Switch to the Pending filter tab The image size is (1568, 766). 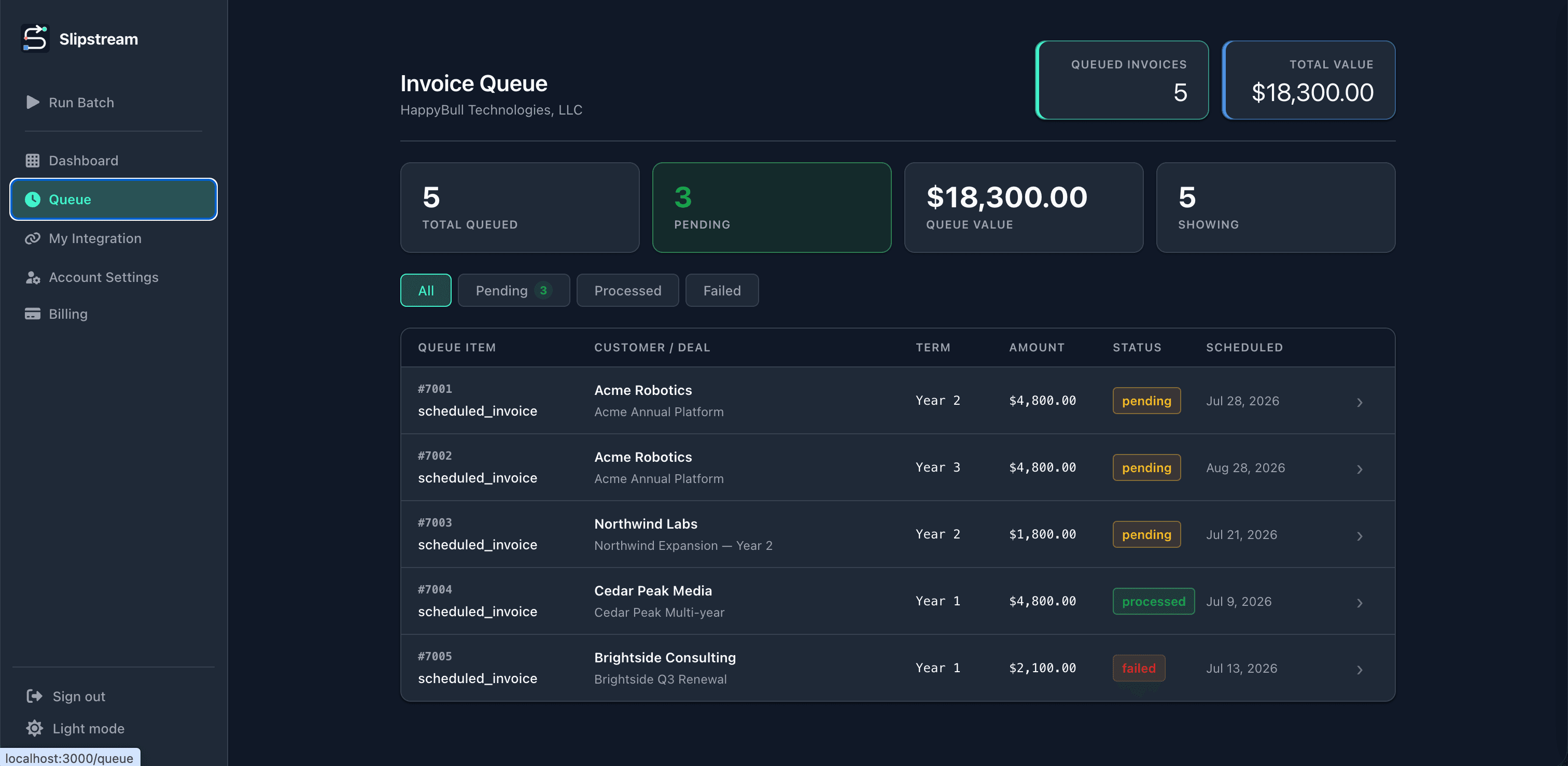coord(513,290)
